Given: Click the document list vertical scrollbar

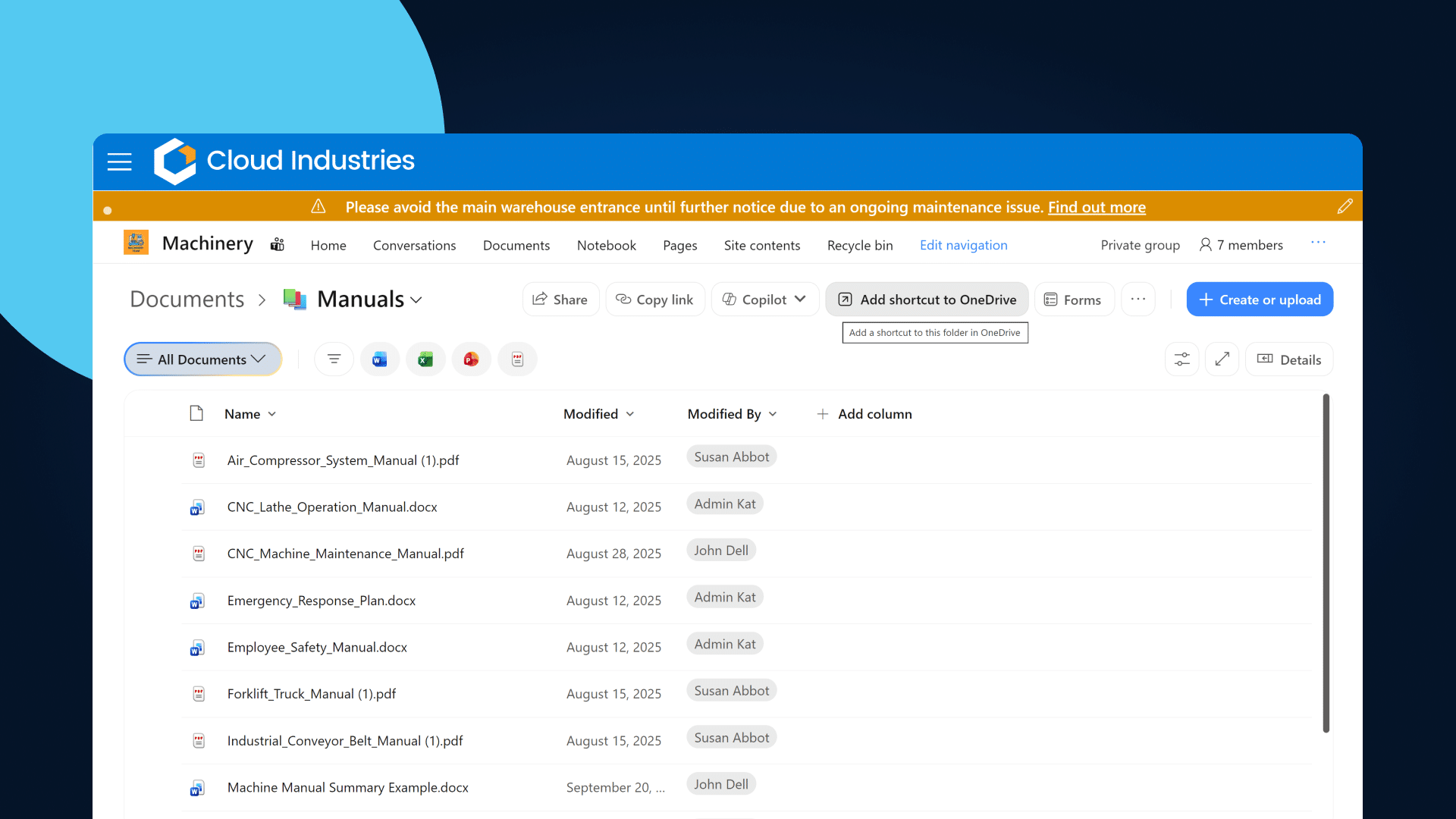Looking at the screenshot, I should pyautogui.click(x=1326, y=563).
